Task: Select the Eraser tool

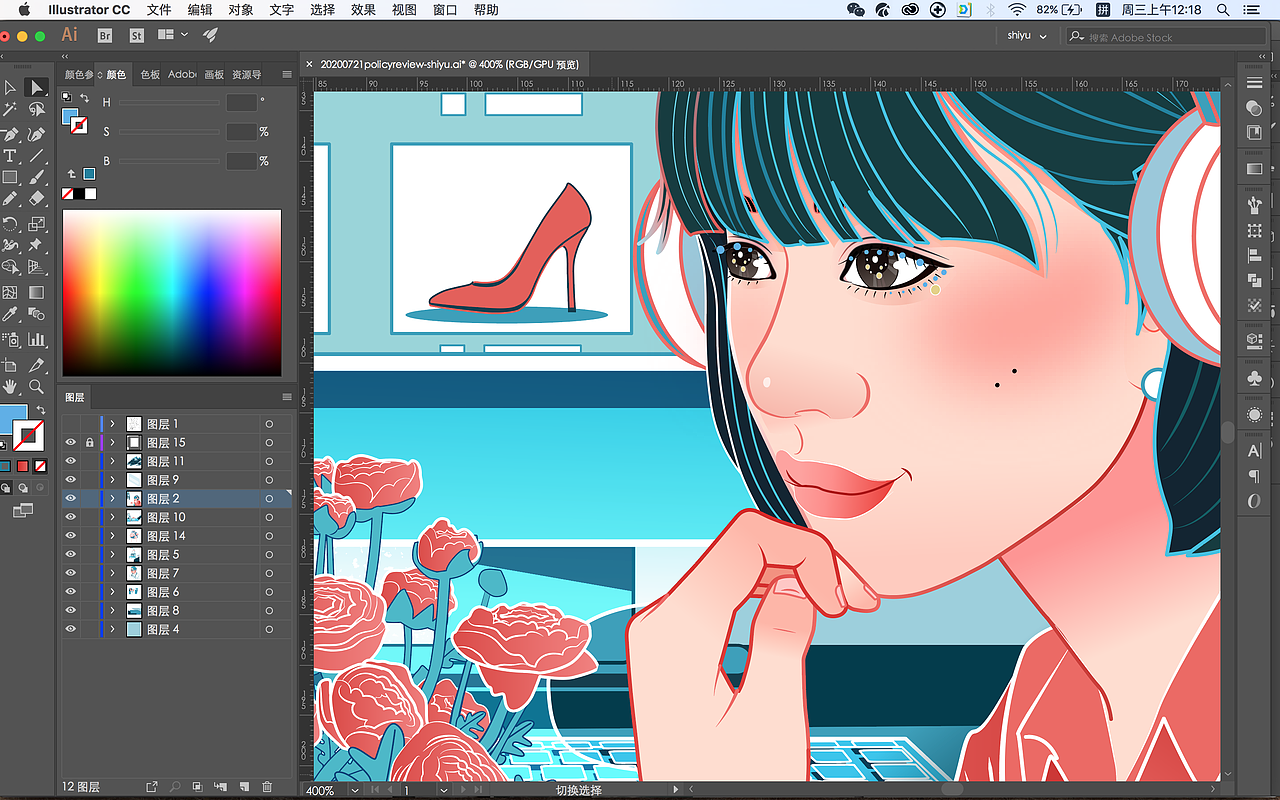Action: [36, 200]
